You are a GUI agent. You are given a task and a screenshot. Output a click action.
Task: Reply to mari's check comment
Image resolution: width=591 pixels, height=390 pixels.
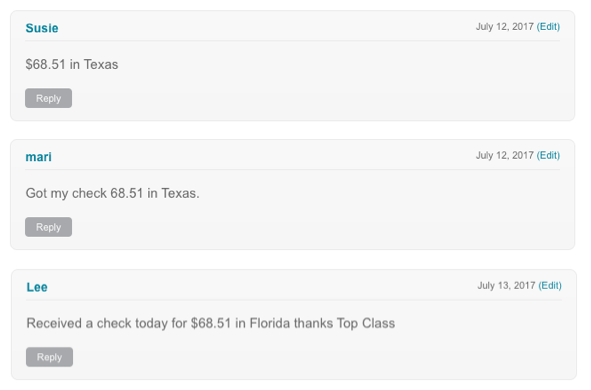pyautogui.click(x=48, y=227)
